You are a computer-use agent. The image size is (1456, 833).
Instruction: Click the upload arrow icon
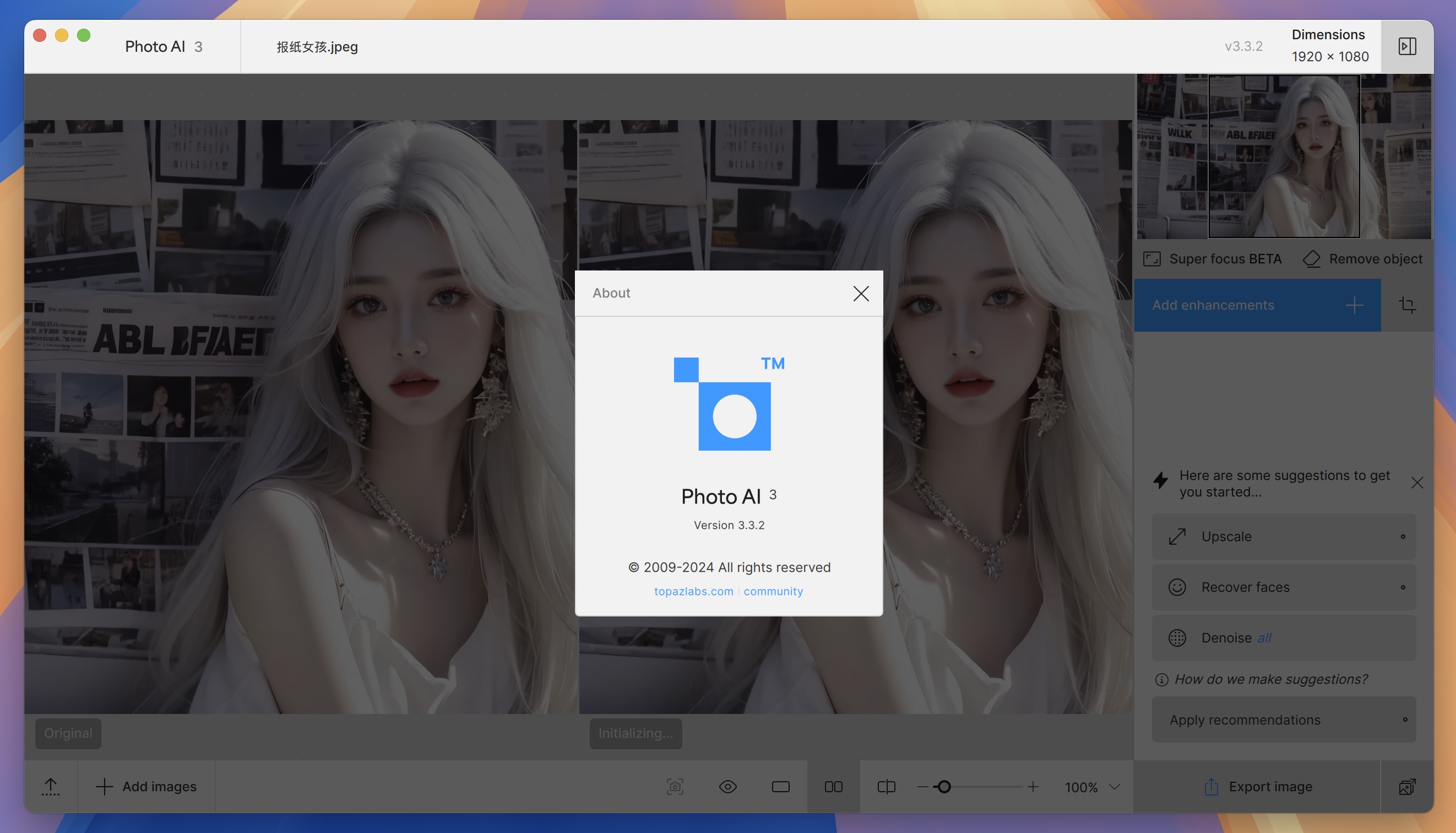pos(50,787)
